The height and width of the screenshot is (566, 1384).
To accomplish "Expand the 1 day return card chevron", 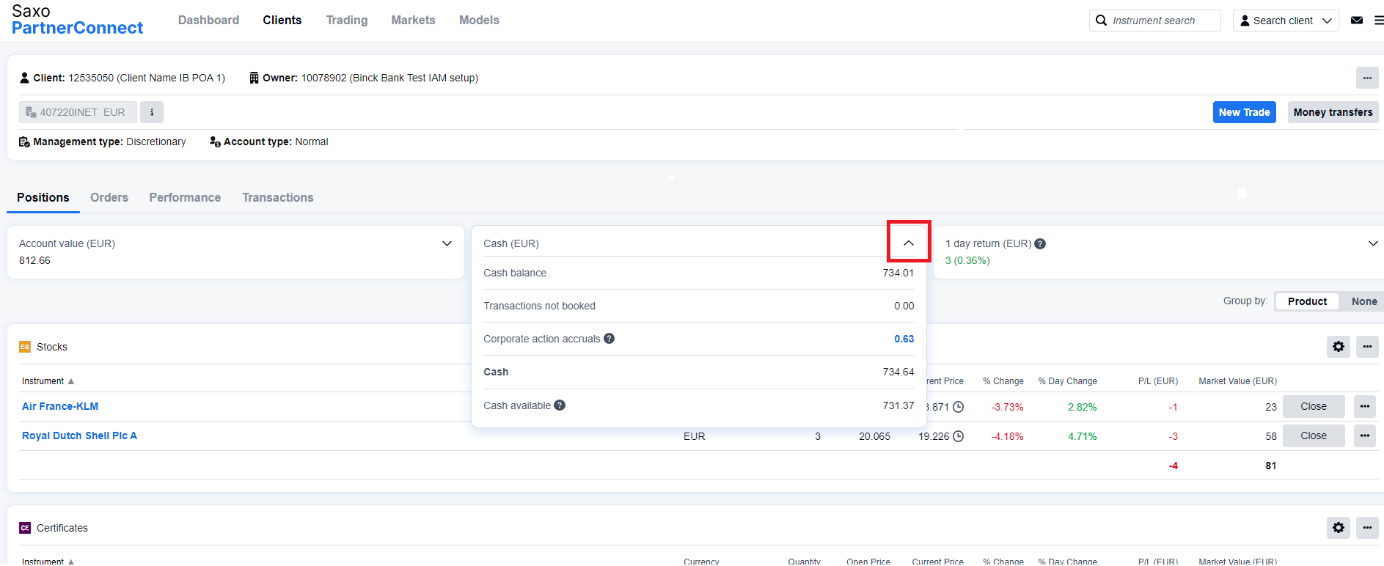I will click(1373, 243).
